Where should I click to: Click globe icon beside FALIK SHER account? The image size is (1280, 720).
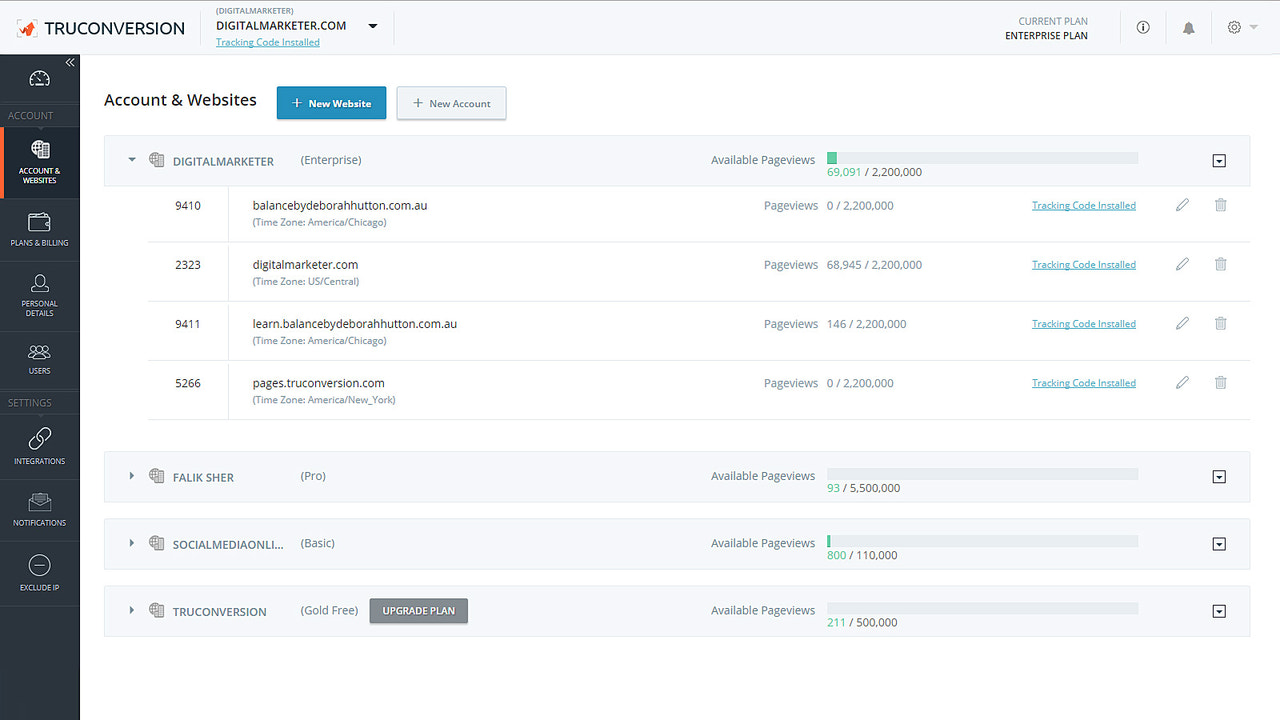point(156,476)
